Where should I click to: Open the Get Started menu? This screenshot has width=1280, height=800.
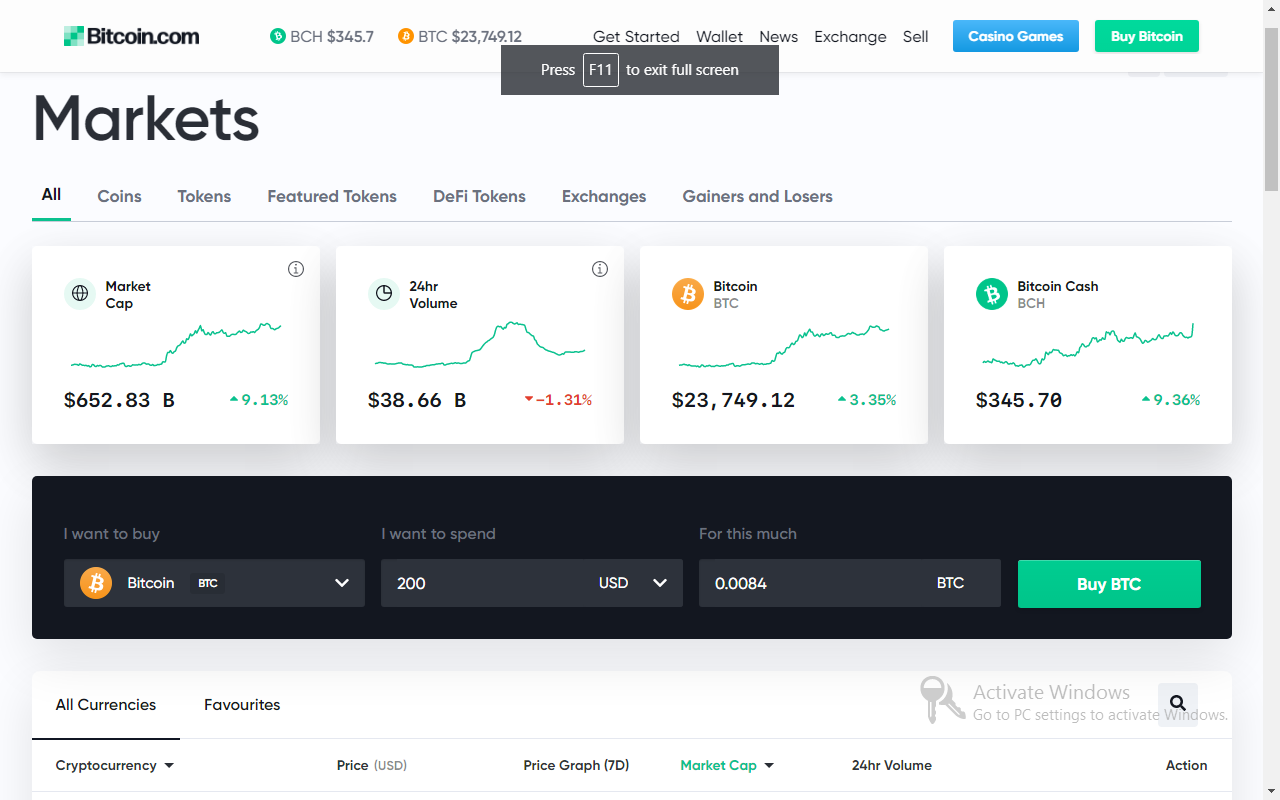(x=636, y=36)
